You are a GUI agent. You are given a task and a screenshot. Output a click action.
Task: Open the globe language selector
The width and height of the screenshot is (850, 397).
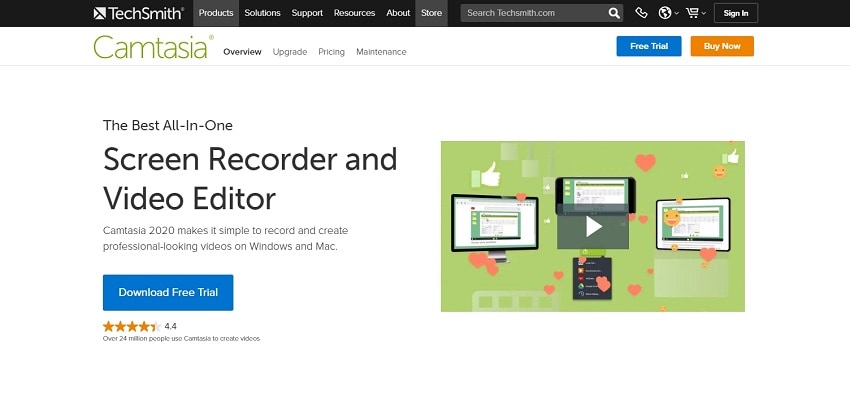665,13
